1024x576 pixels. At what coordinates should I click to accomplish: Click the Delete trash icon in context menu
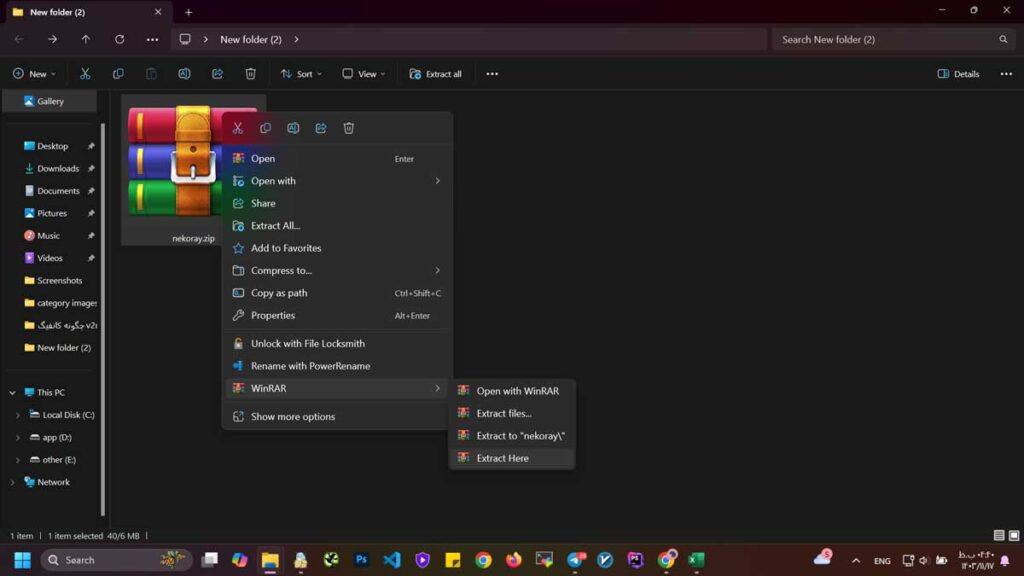[x=349, y=128]
